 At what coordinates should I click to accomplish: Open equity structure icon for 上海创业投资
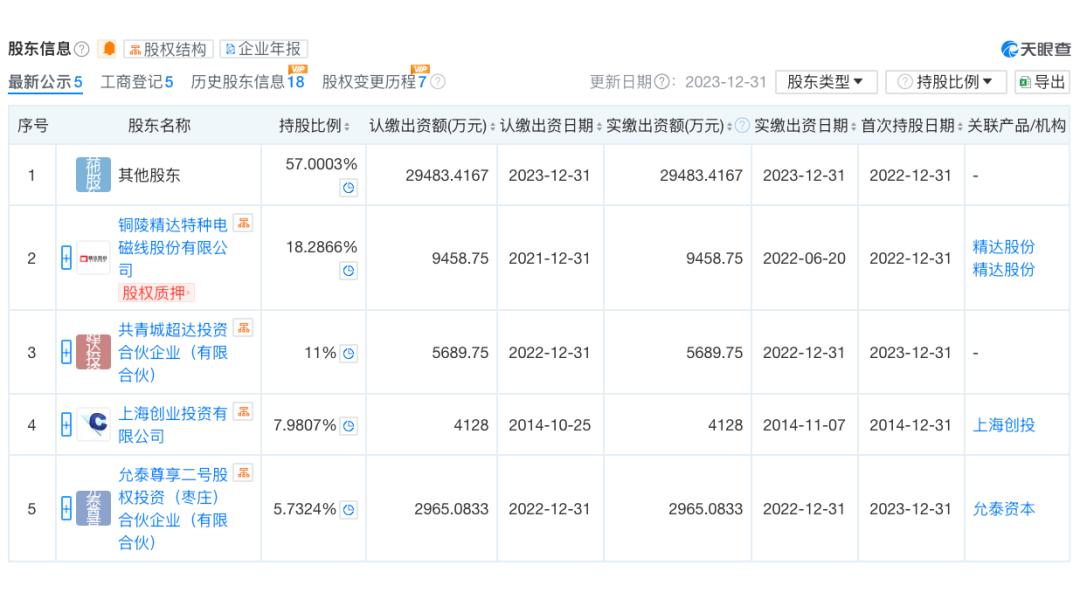coord(242,412)
